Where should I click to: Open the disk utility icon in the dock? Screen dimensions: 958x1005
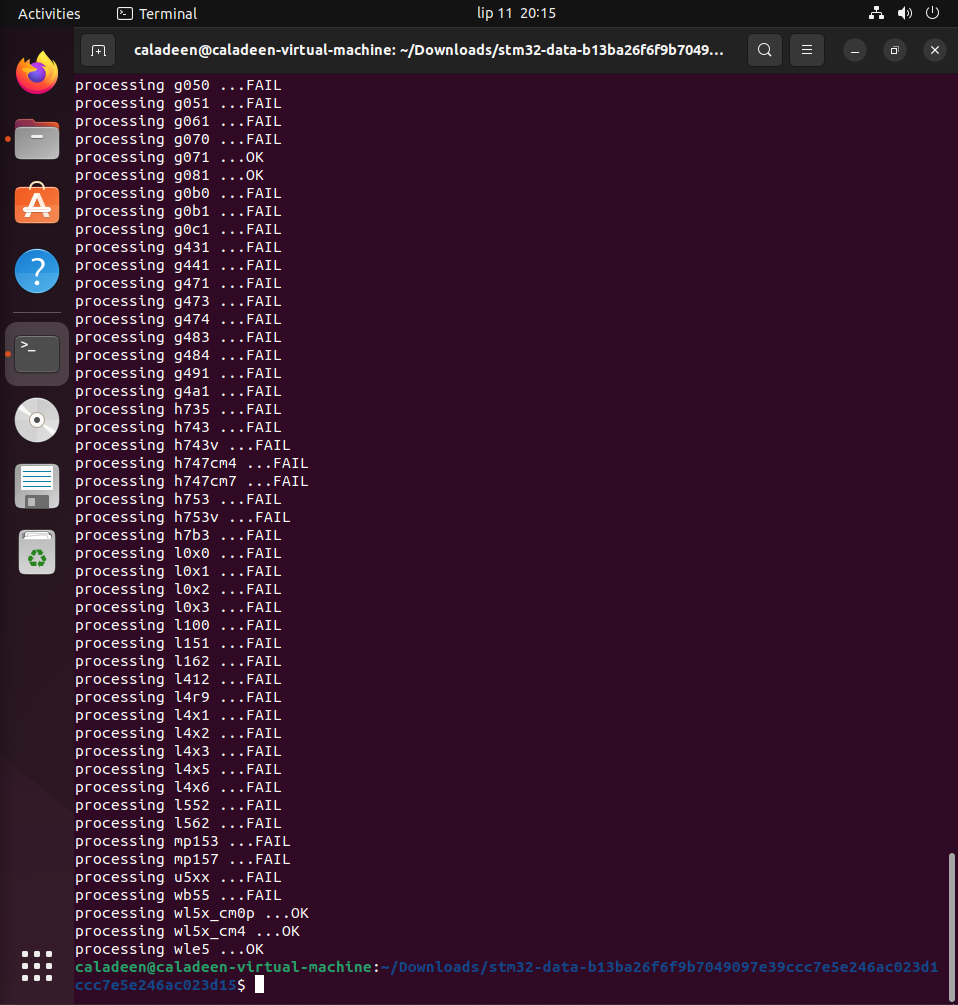coord(36,486)
